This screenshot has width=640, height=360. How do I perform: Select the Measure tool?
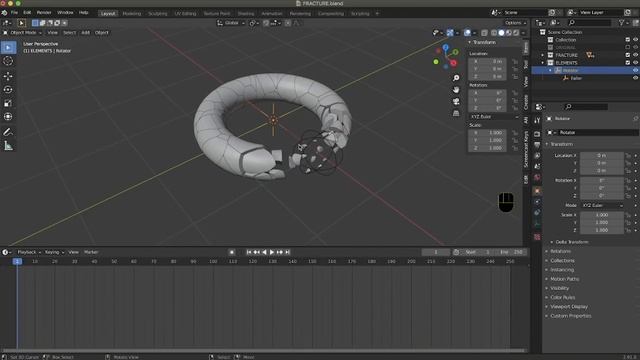(x=8, y=146)
